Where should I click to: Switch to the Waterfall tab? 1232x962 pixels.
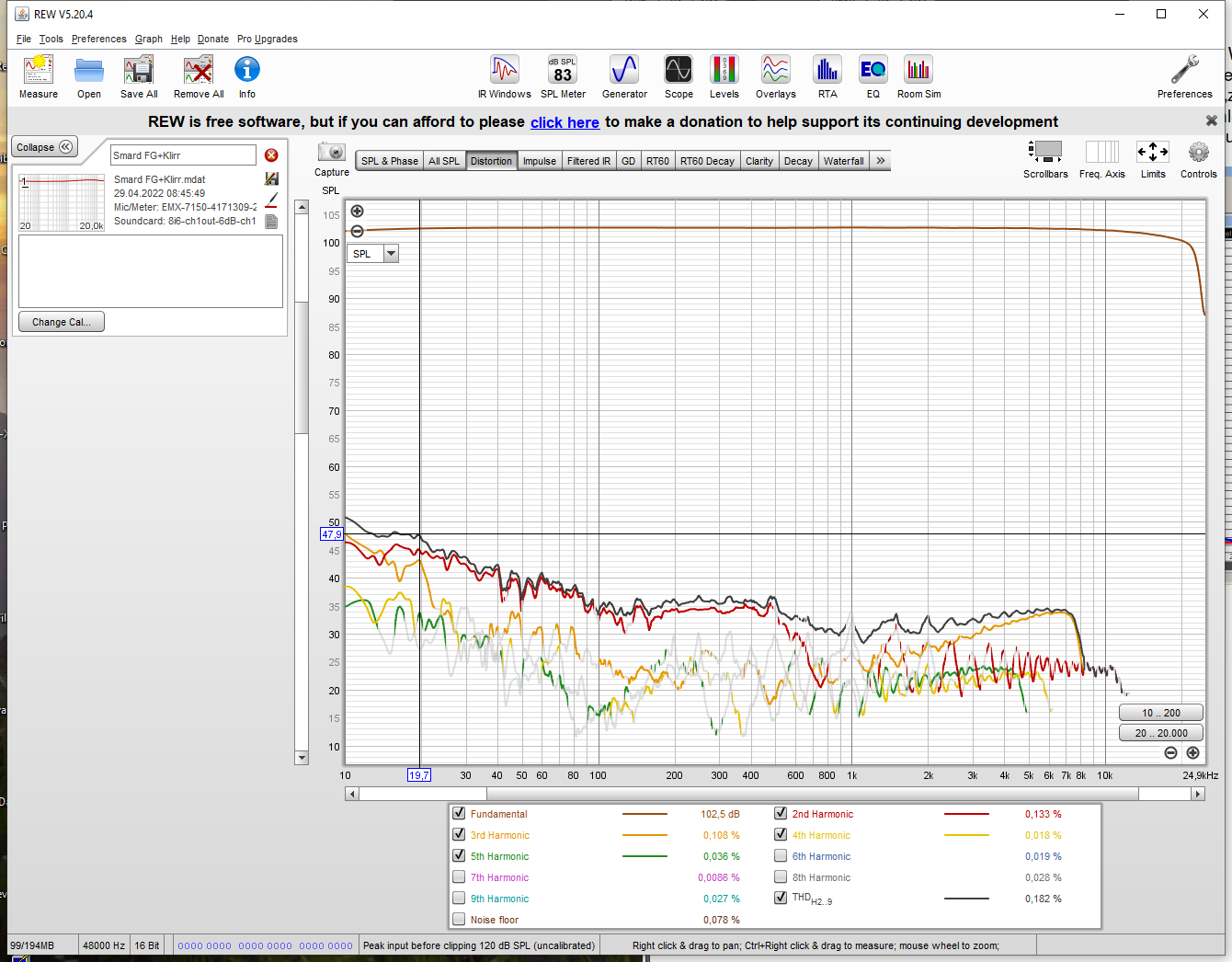click(843, 161)
